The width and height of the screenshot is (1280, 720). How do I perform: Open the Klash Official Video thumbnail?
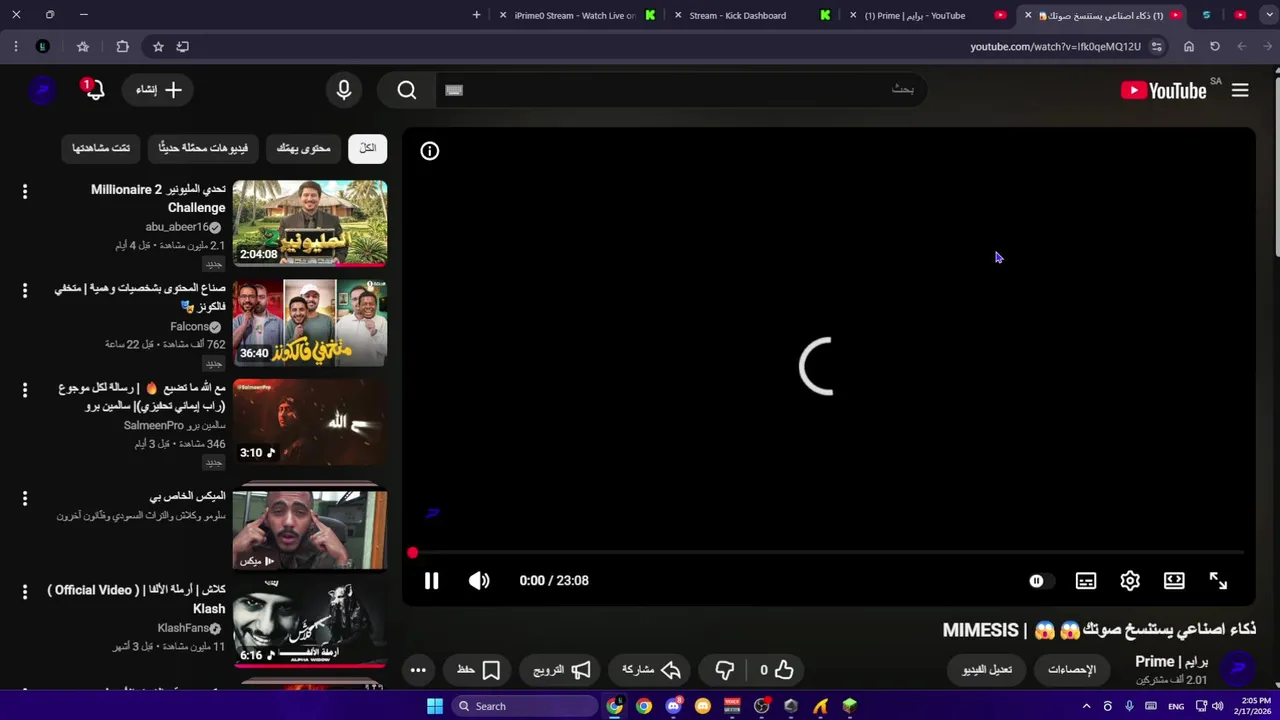(310, 625)
